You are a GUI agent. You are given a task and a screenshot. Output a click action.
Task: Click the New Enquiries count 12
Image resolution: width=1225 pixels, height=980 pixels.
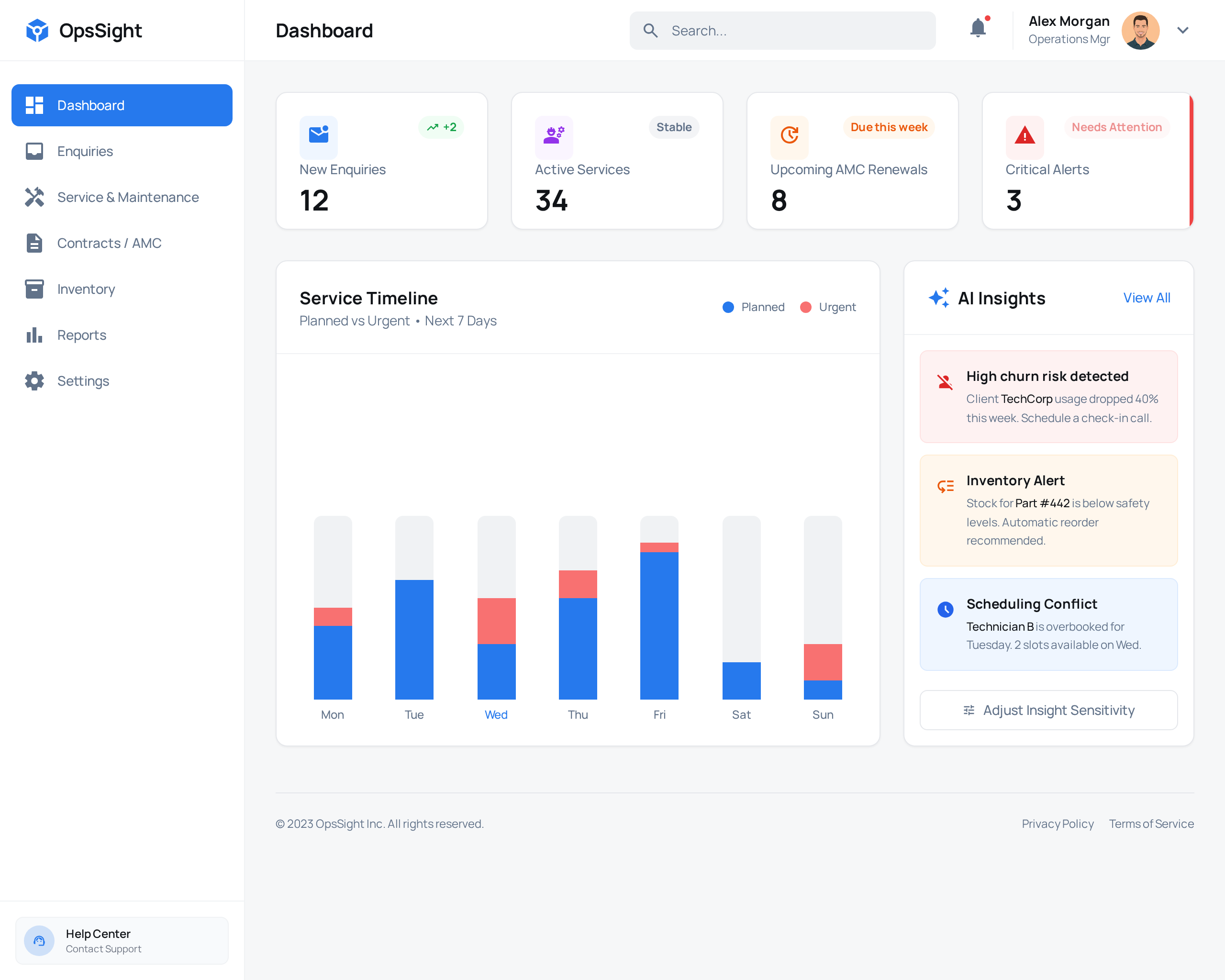point(314,200)
